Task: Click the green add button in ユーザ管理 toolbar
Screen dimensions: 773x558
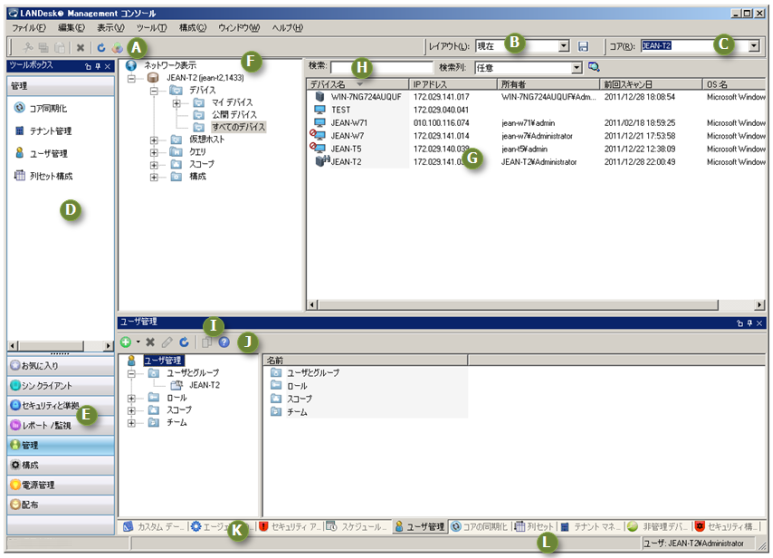Action: (x=126, y=342)
